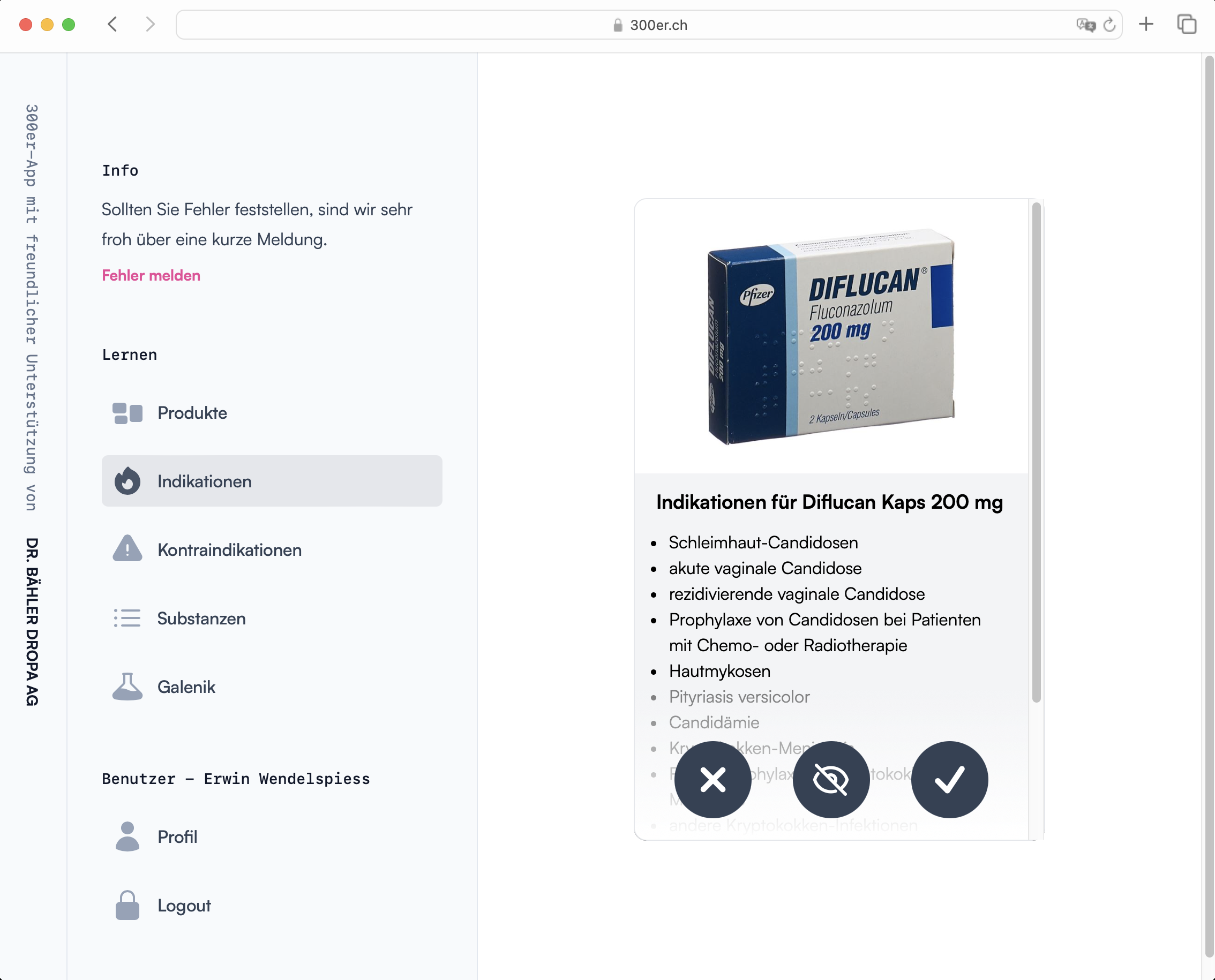The image size is (1215, 980).
Task: Click the Fehler melden link
Action: pos(151,275)
